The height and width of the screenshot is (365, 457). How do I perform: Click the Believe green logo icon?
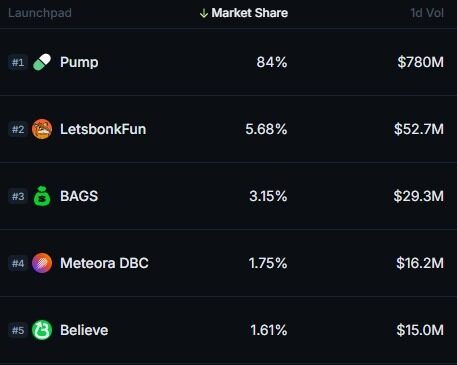point(42,330)
